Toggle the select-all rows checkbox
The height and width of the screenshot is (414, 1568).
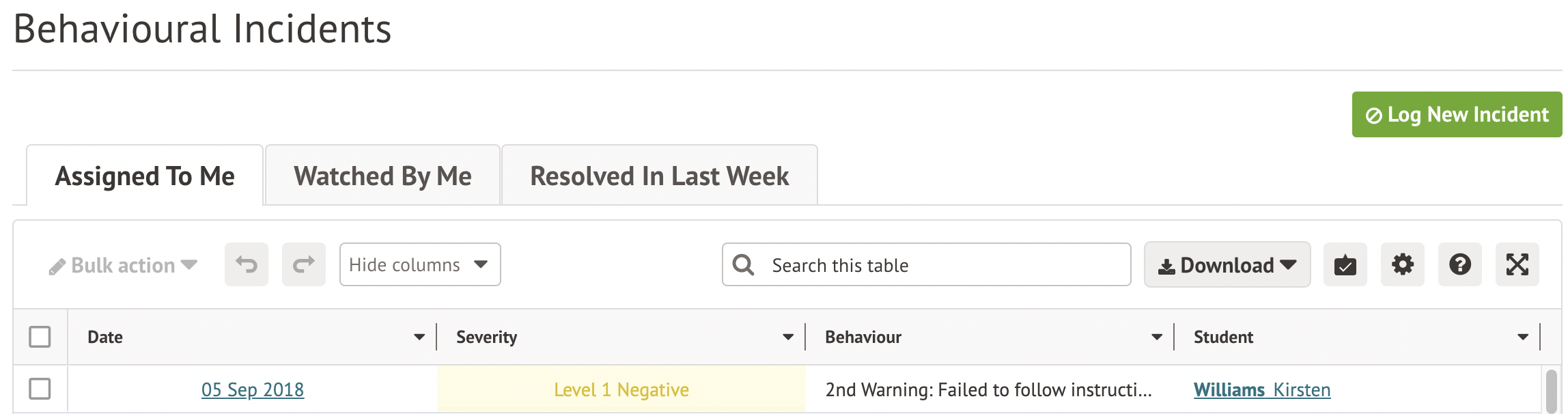tap(40, 337)
